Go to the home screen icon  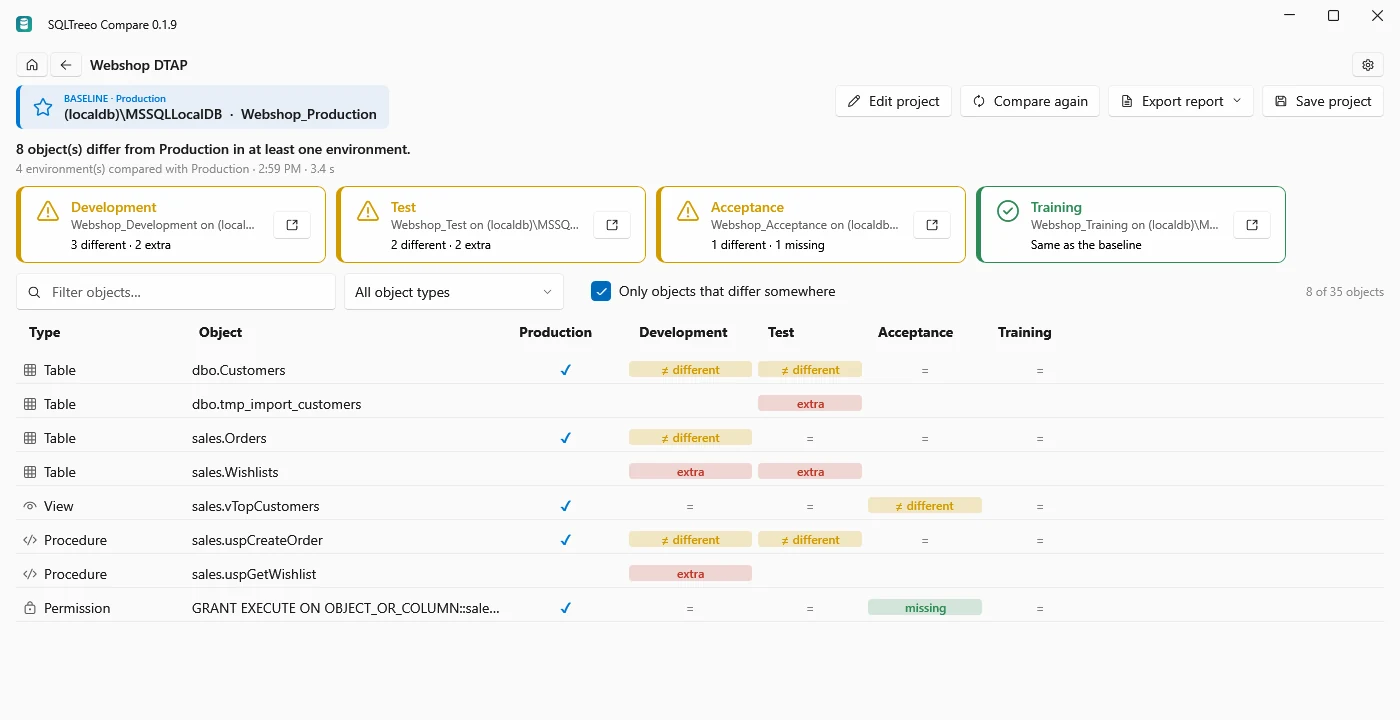coord(32,65)
